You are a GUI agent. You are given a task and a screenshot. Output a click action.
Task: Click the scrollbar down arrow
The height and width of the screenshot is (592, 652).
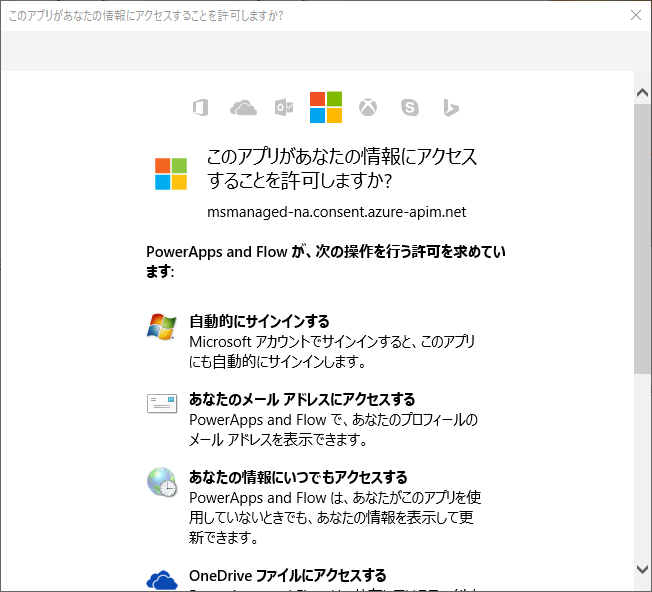[x=642, y=569]
